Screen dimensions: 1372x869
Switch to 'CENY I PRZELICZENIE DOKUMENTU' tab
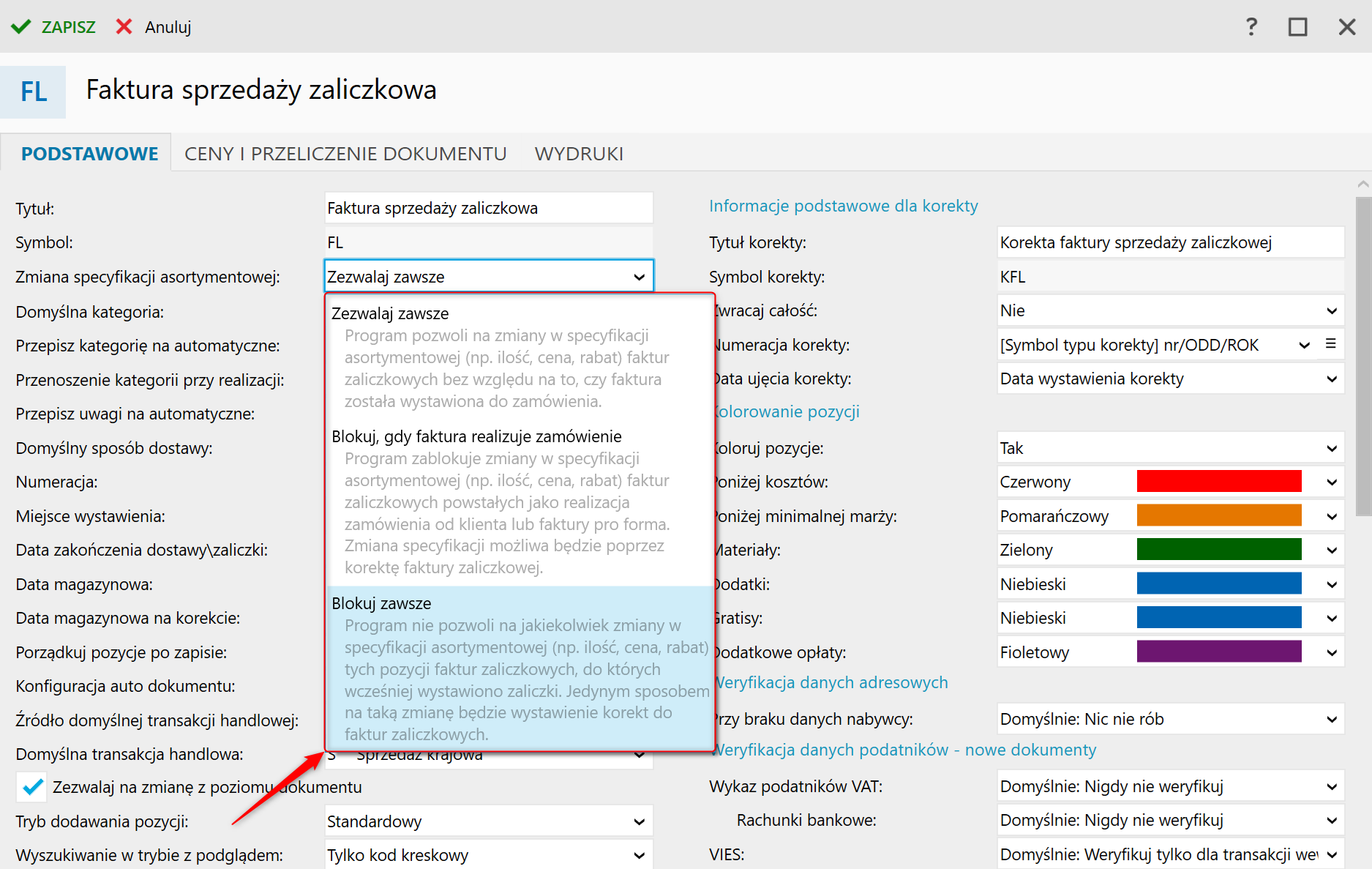345,154
